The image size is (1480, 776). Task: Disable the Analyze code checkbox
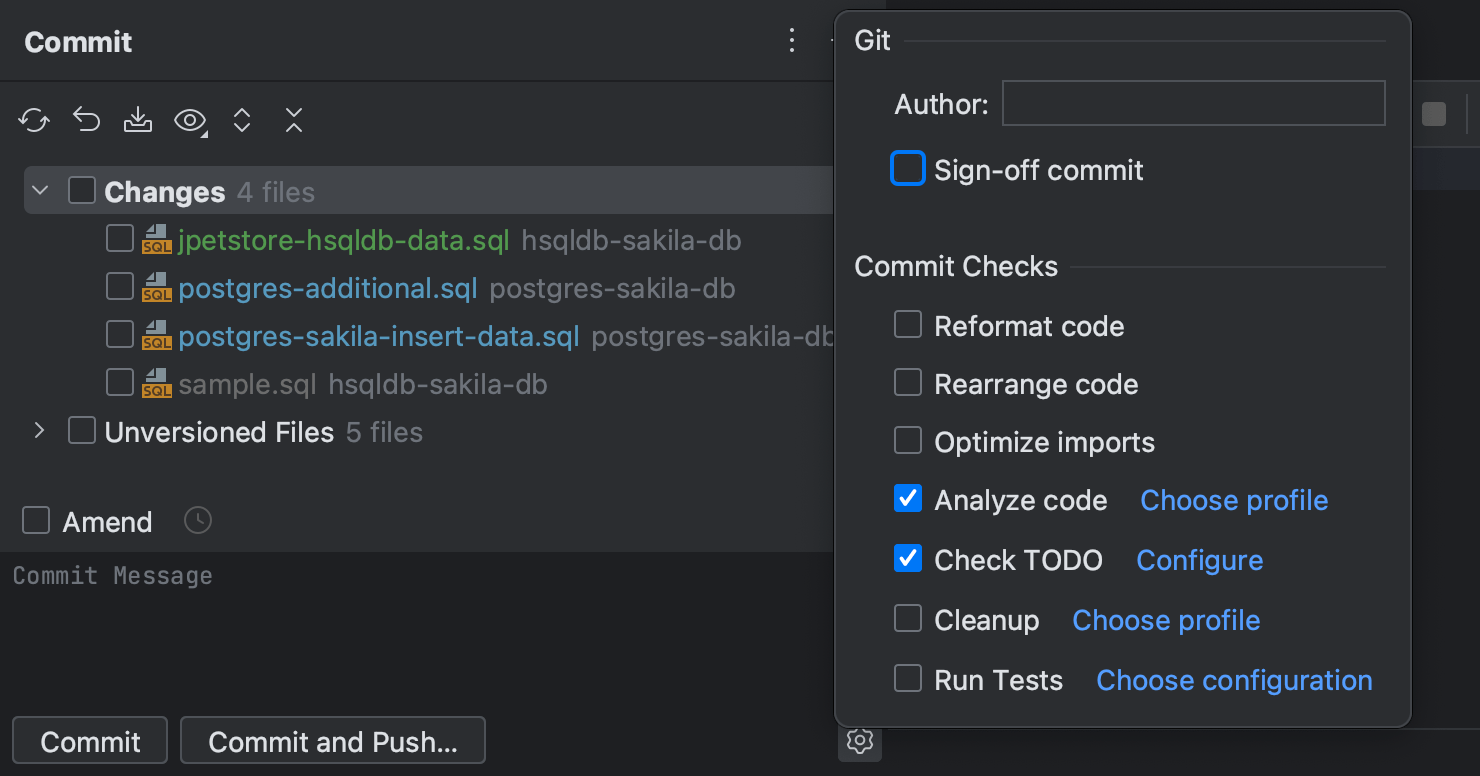coord(908,499)
